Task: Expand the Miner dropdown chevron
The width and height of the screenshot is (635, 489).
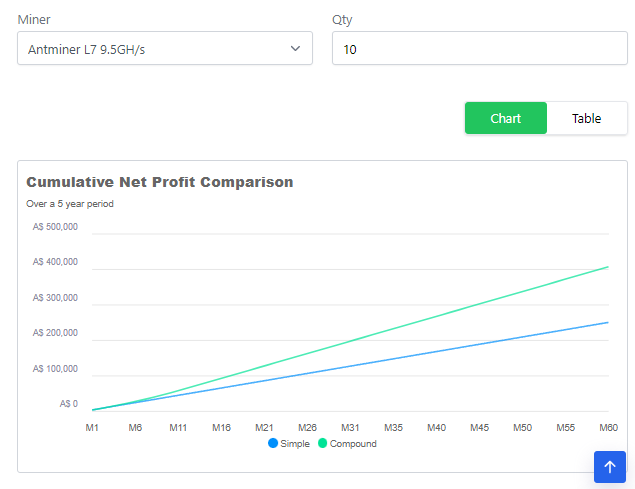Action: (295, 48)
